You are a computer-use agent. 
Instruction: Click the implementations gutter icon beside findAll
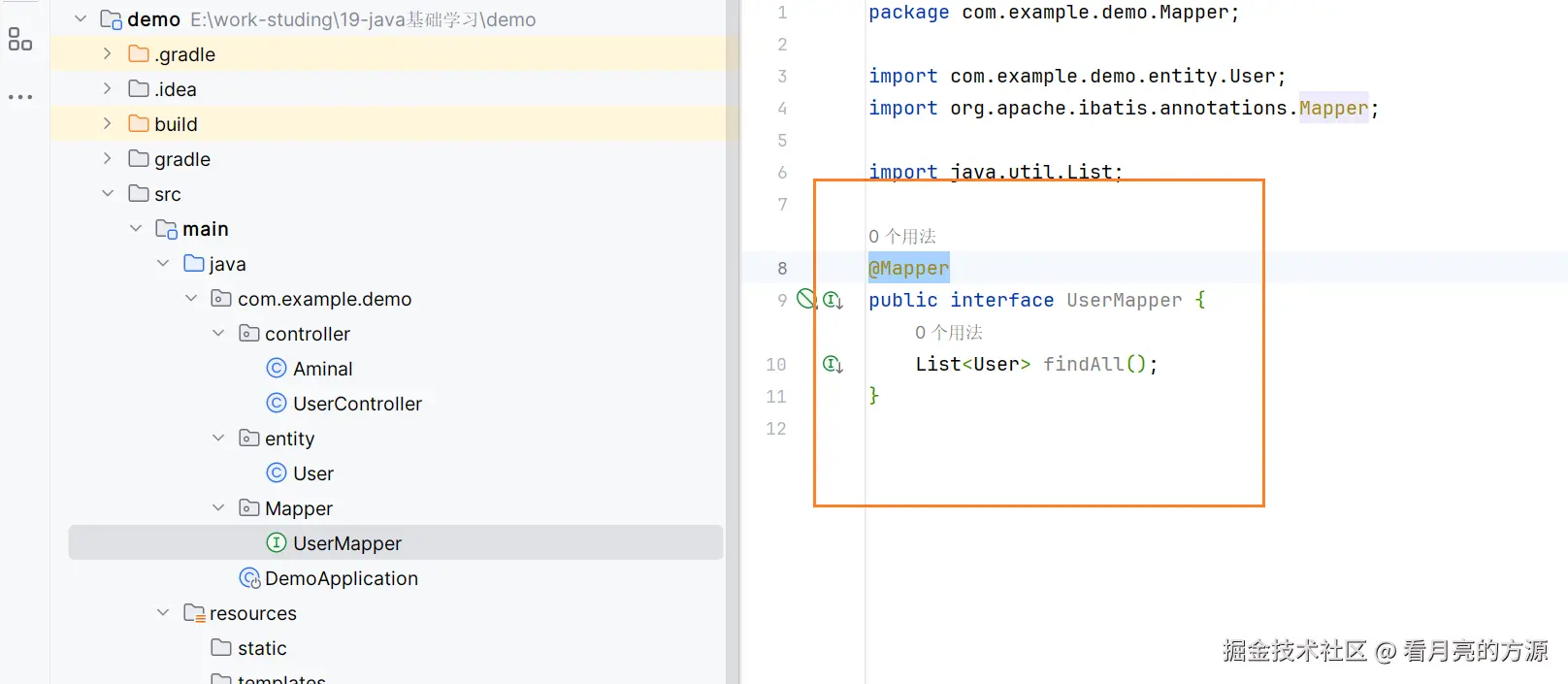pos(833,364)
